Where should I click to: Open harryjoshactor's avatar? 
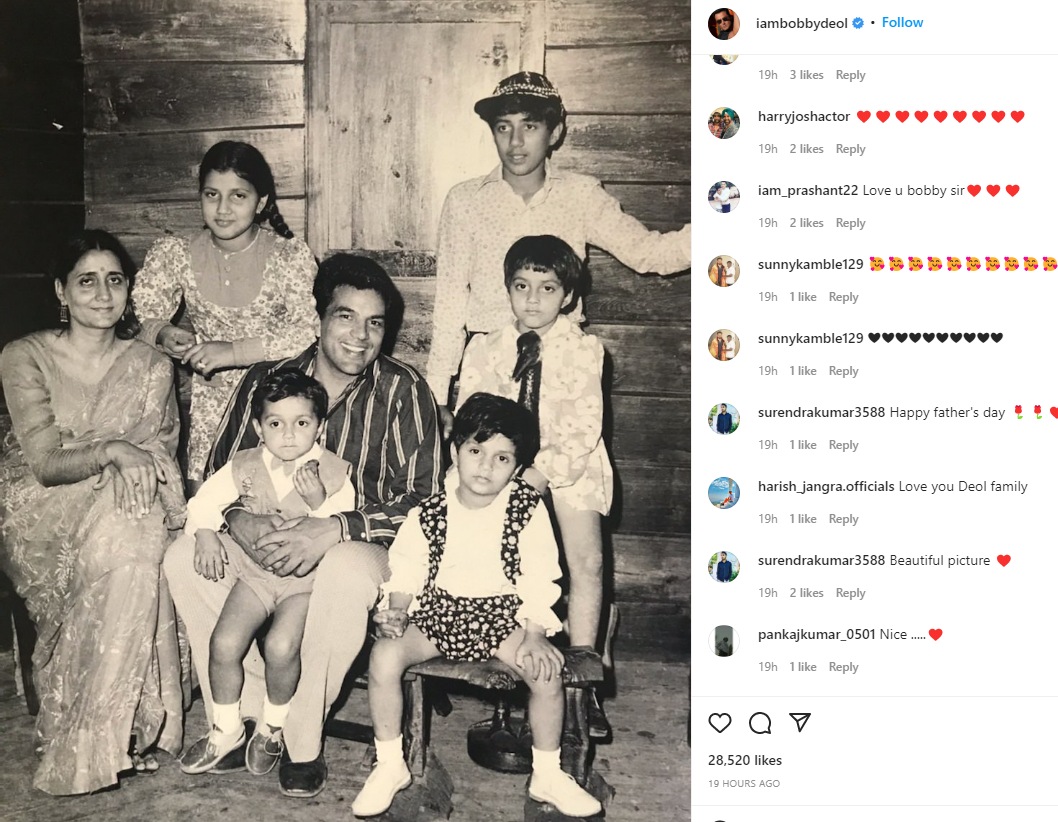click(x=723, y=123)
